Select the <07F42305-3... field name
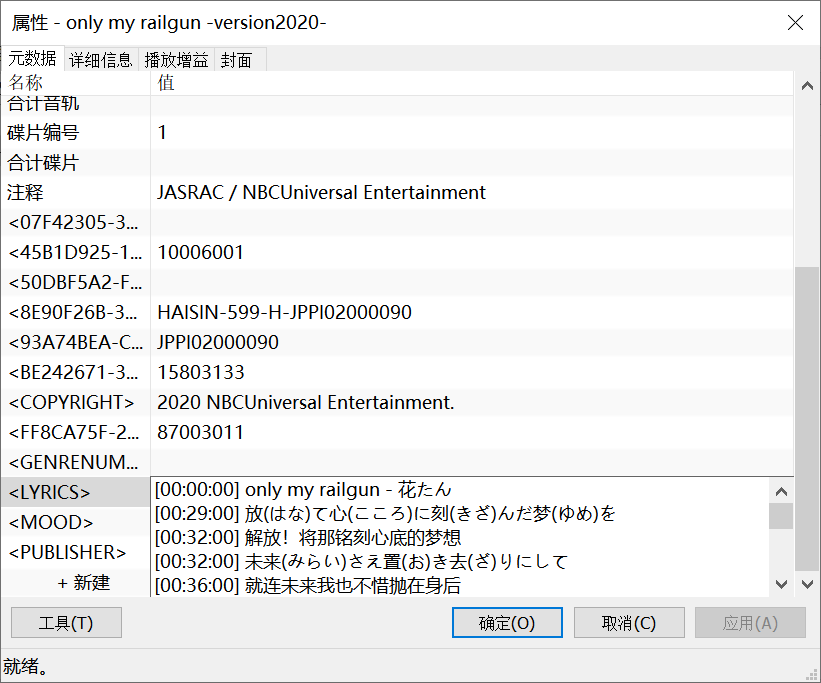Screen dimensions: 821x683 [x=73, y=223]
